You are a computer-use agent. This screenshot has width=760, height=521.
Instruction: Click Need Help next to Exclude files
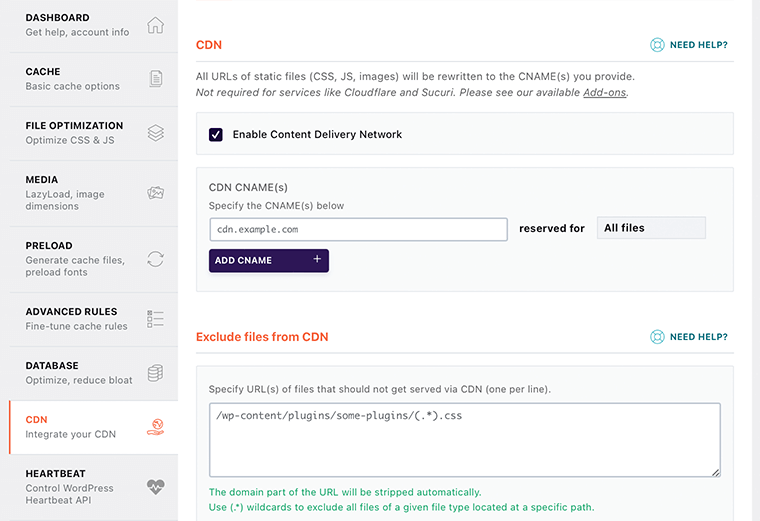698,337
